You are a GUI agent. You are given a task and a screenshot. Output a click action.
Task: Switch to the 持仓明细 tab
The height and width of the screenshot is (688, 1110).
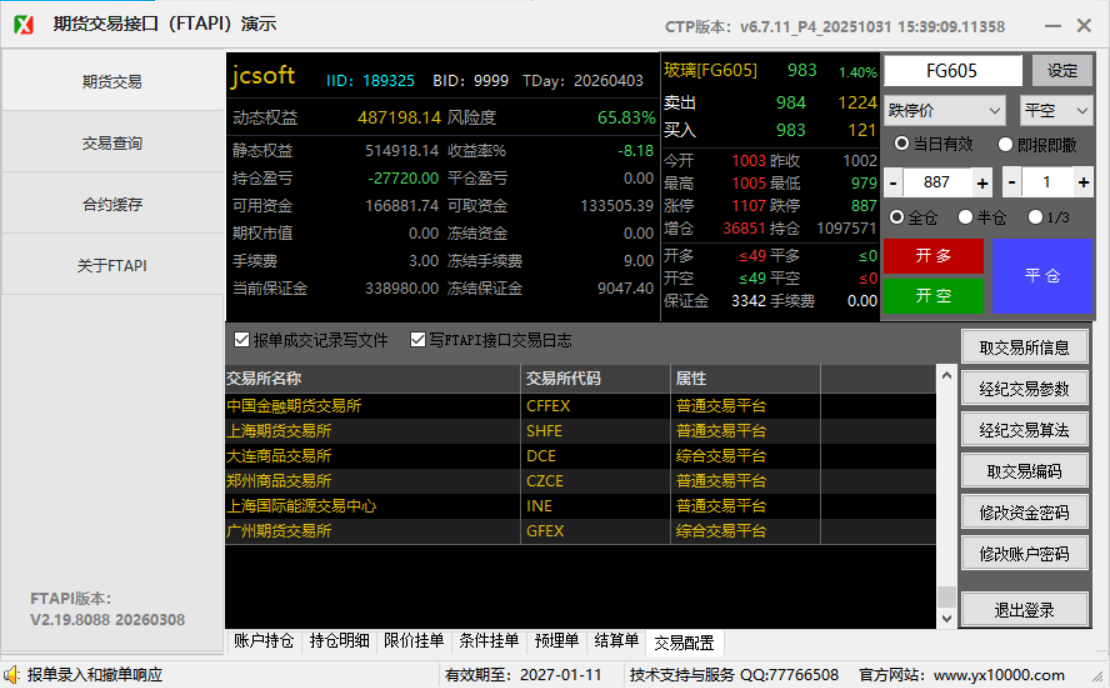tap(339, 641)
